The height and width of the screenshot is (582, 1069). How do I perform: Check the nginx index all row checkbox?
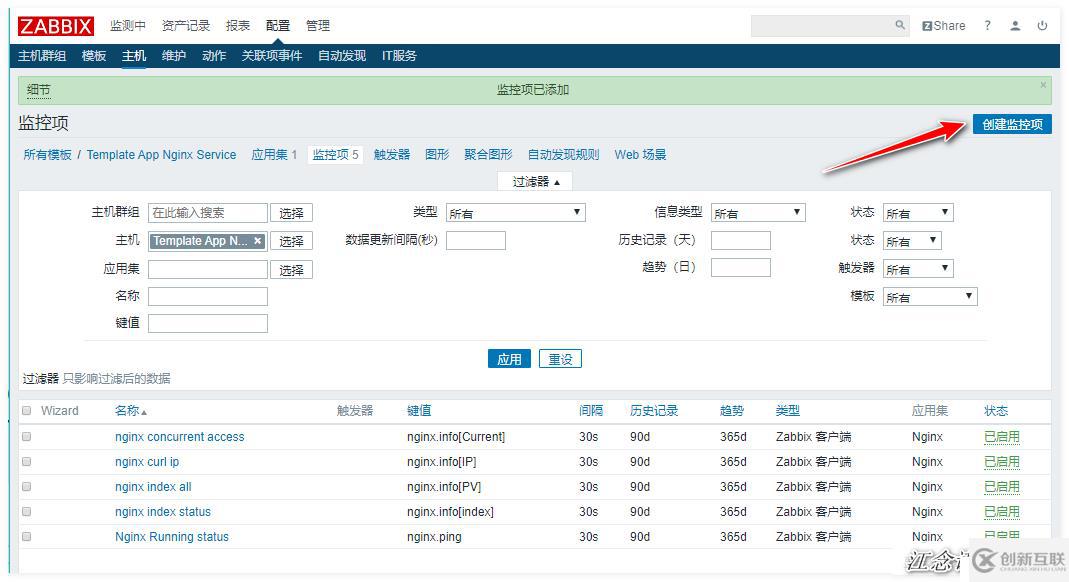tap(27, 487)
